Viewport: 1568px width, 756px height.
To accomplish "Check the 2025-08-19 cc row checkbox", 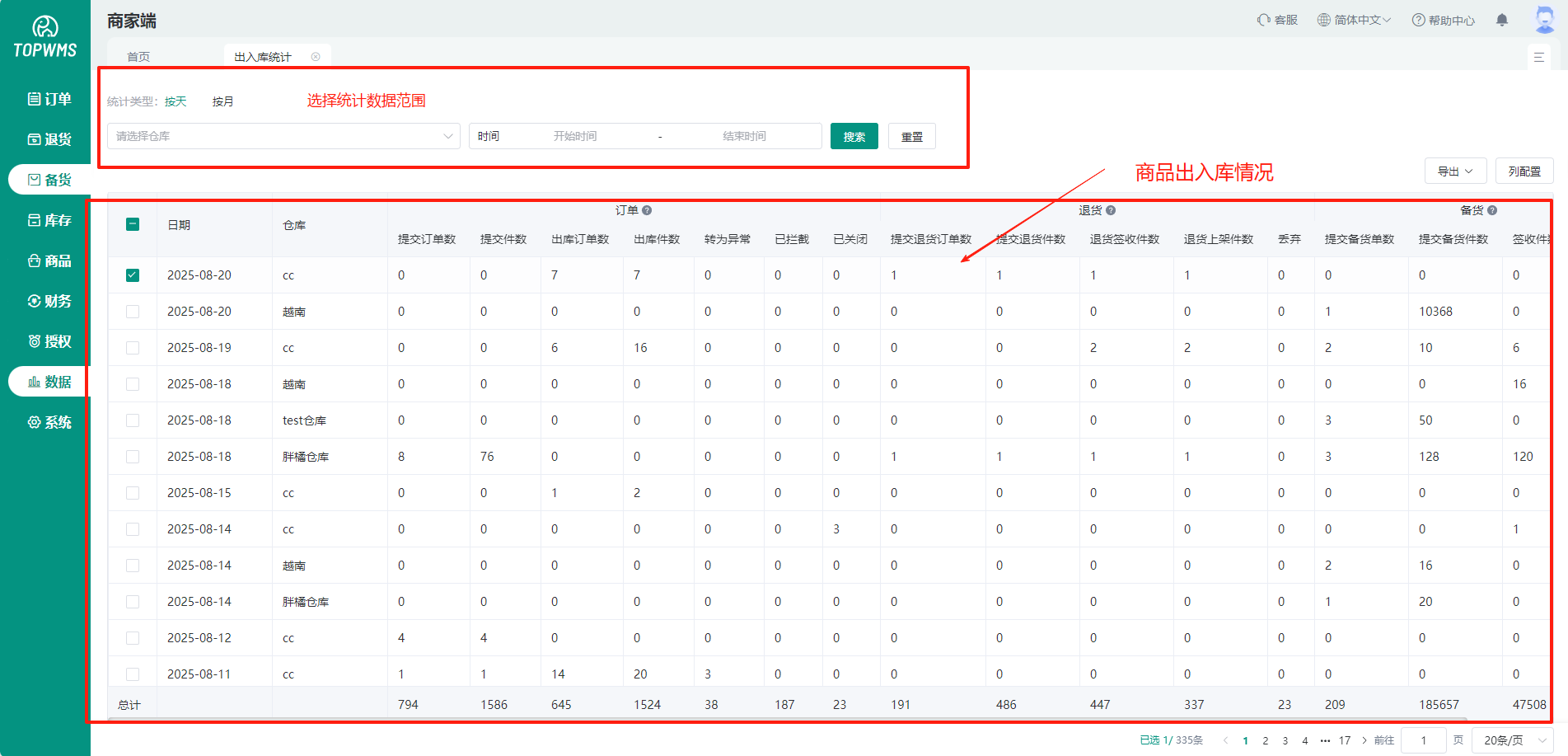I will click(133, 348).
